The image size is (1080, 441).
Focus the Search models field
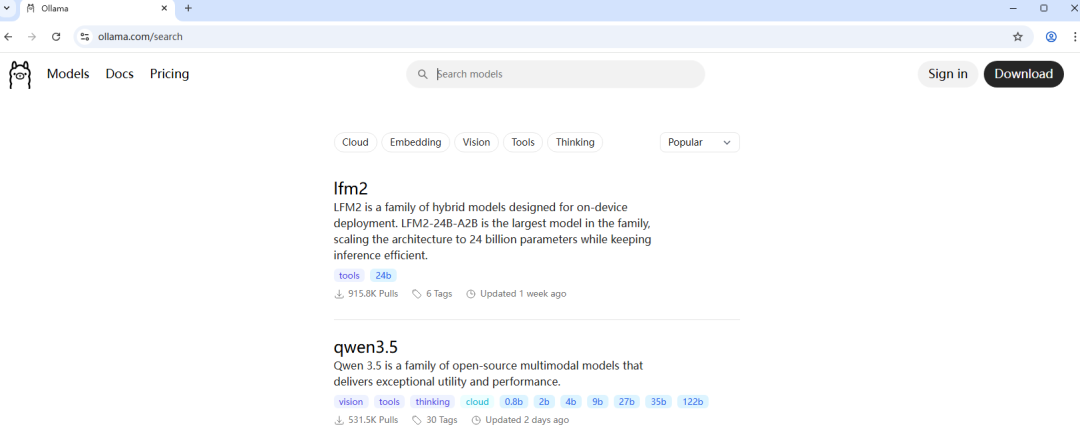point(555,74)
